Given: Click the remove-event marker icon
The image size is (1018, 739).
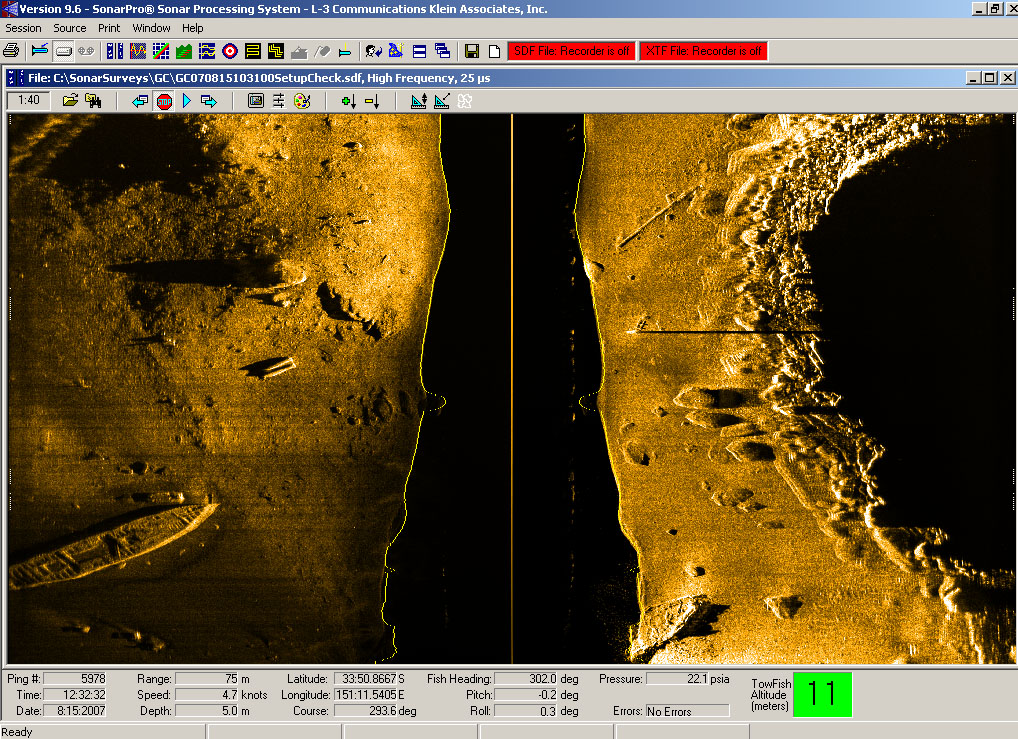Looking at the screenshot, I should (373, 101).
